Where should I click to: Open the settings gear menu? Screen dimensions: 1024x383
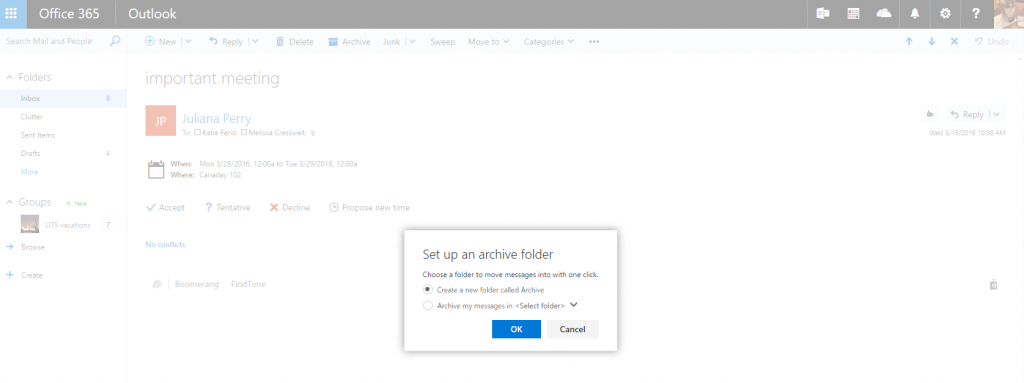point(945,14)
